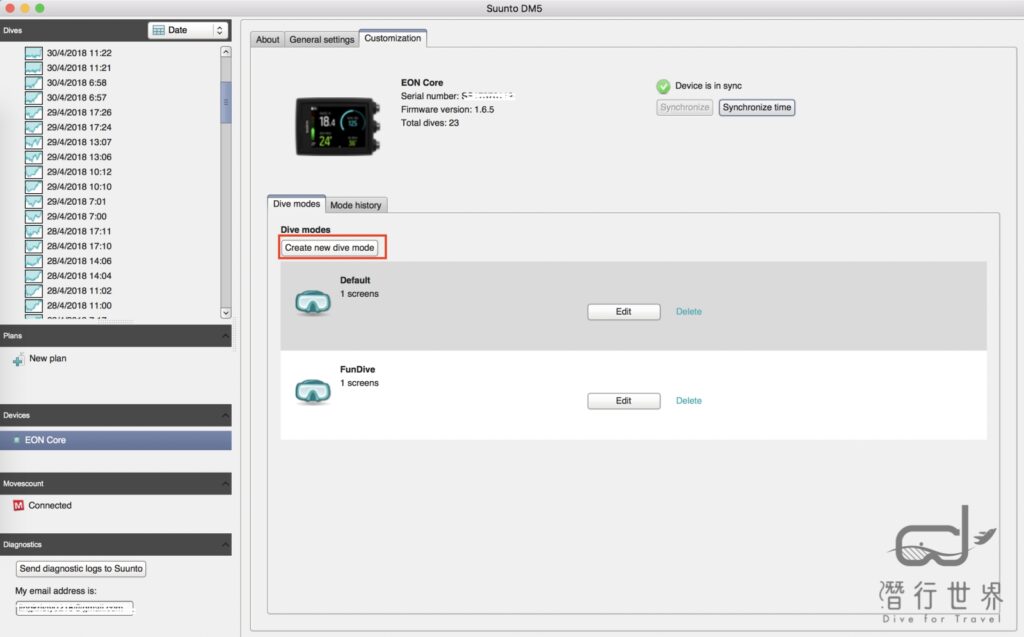Collapse the Movescount panel
Screen dimensions: 1024x637
pos(225,484)
